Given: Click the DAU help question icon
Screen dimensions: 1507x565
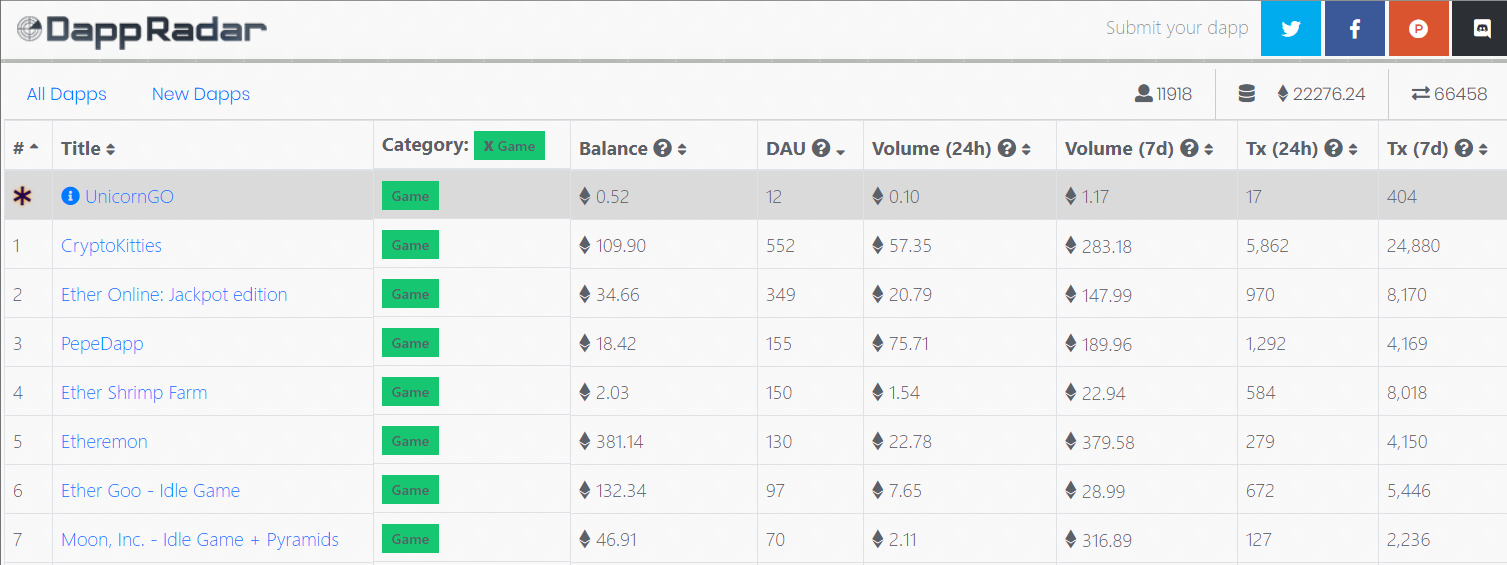Looking at the screenshot, I should tap(821, 148).
